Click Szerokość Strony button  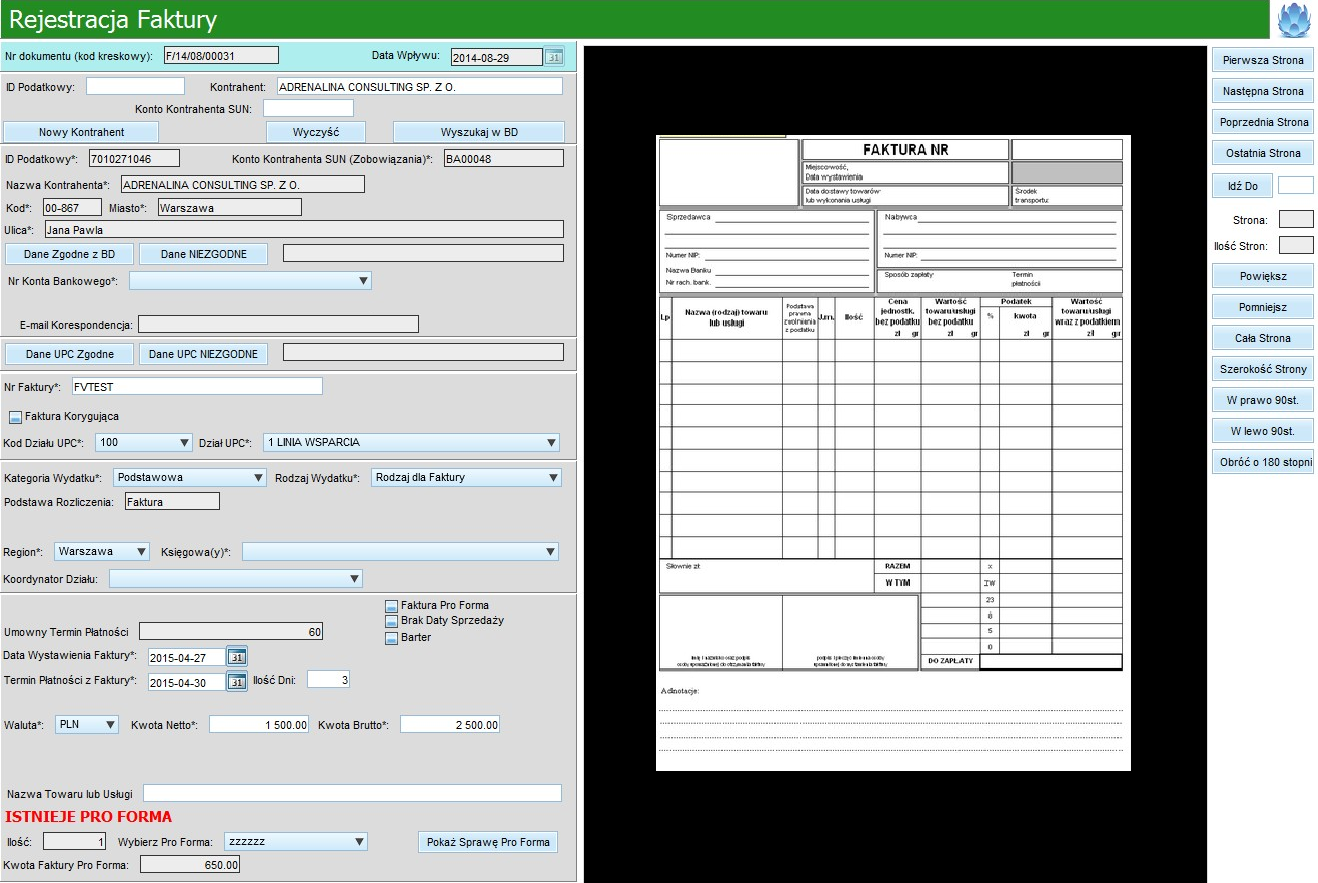[1263, 369]
